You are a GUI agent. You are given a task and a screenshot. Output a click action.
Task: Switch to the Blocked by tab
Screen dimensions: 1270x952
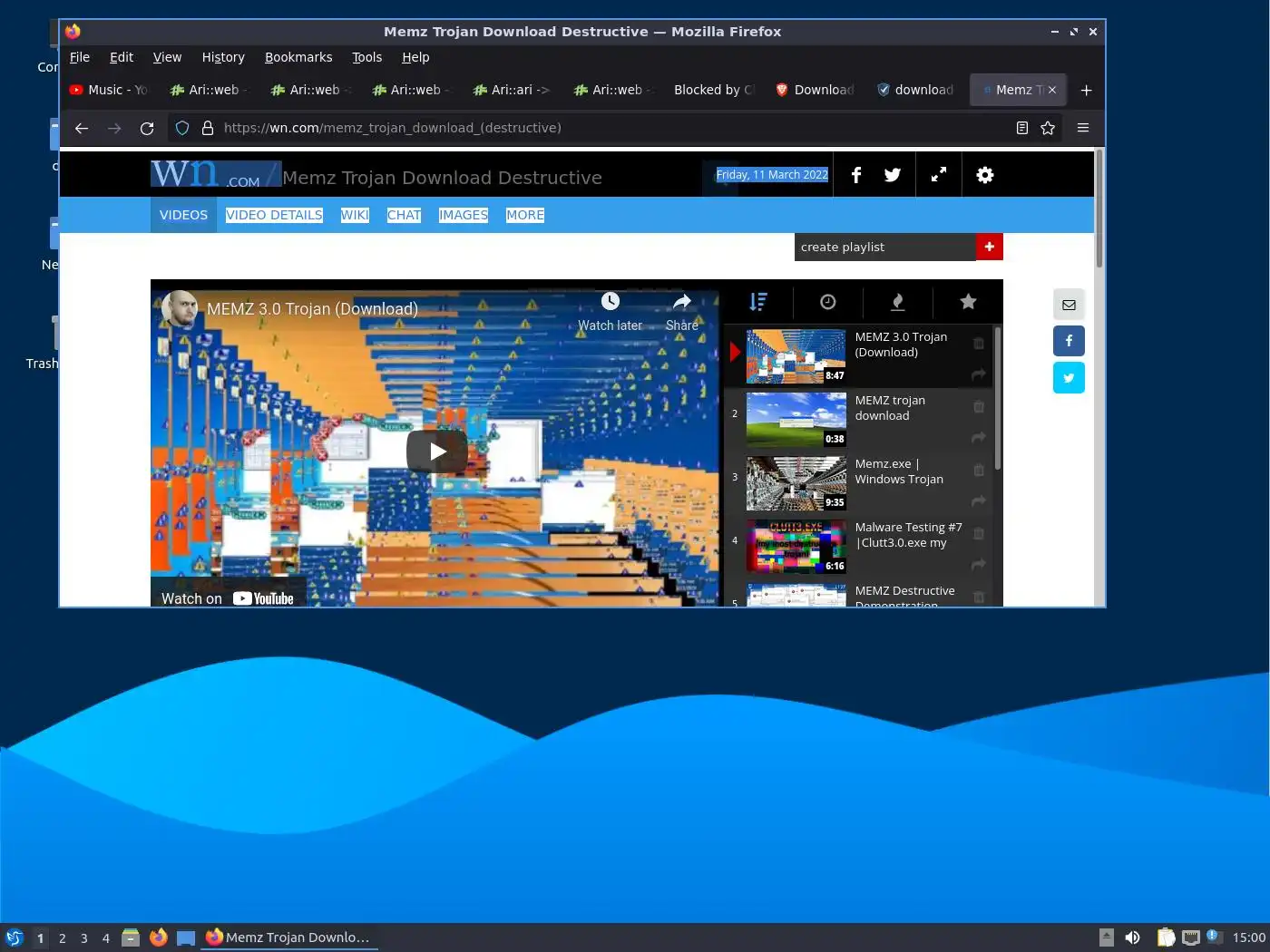click(713, 90)
